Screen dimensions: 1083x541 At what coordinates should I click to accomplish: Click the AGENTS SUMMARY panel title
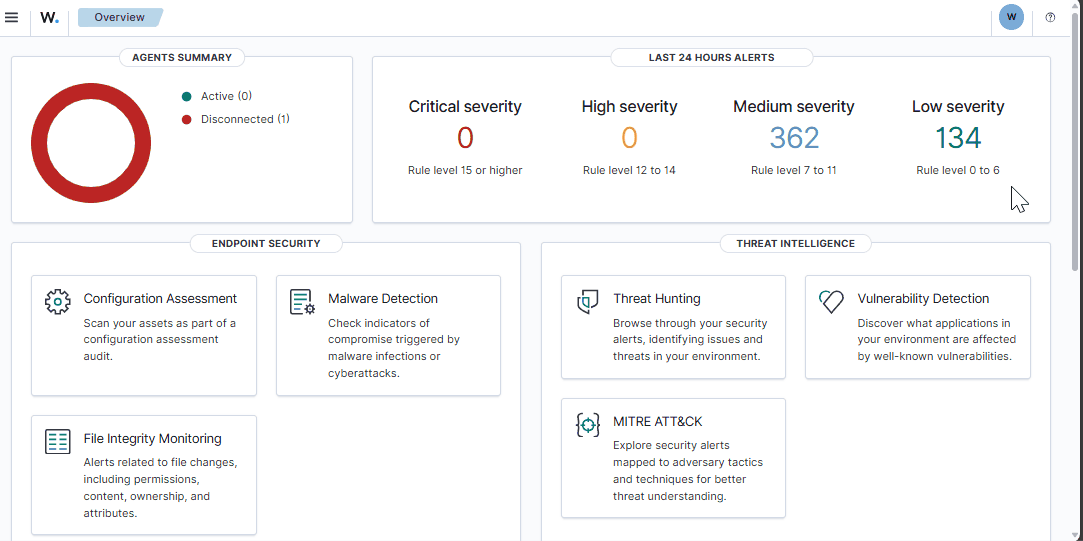182,57
